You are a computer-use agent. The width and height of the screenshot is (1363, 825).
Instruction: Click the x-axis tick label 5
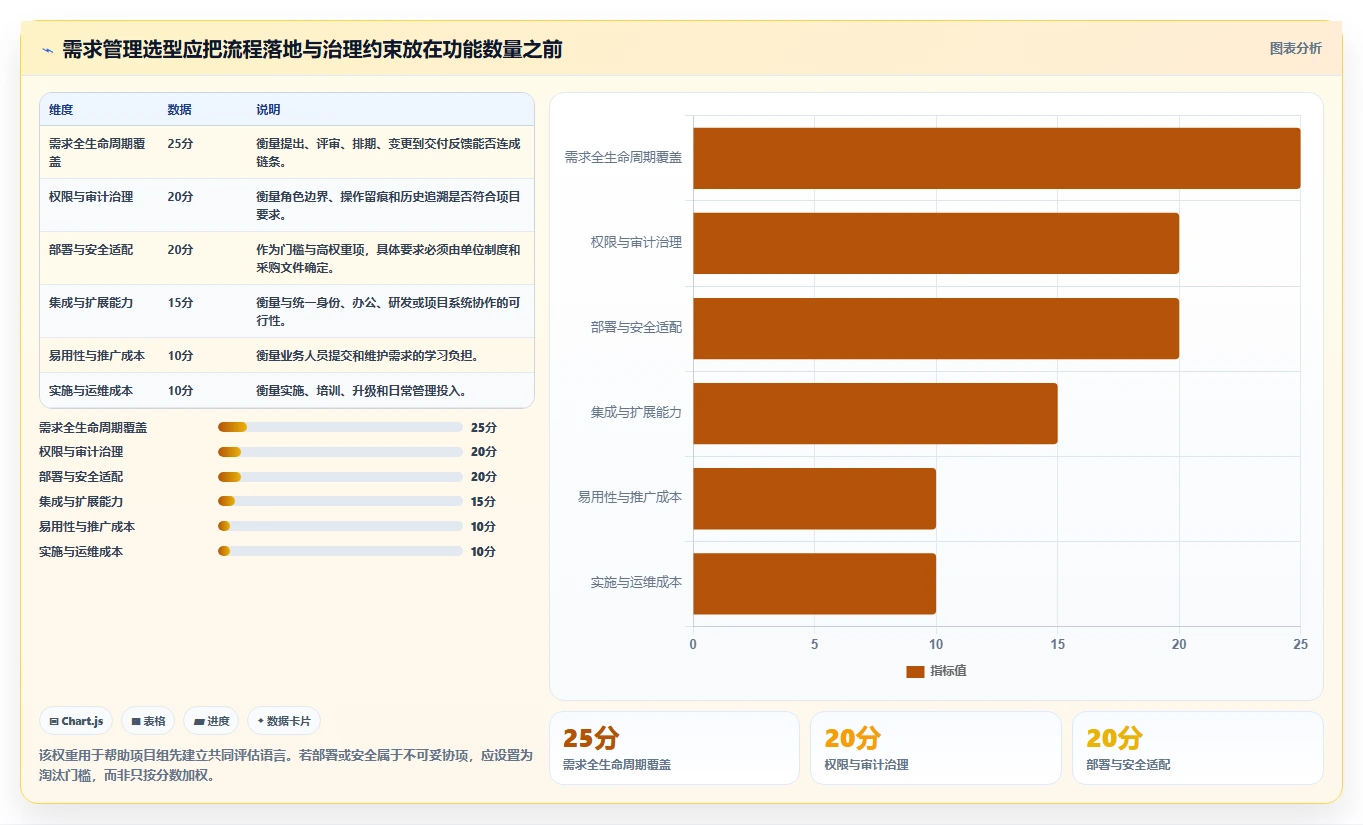pos(814,645)
